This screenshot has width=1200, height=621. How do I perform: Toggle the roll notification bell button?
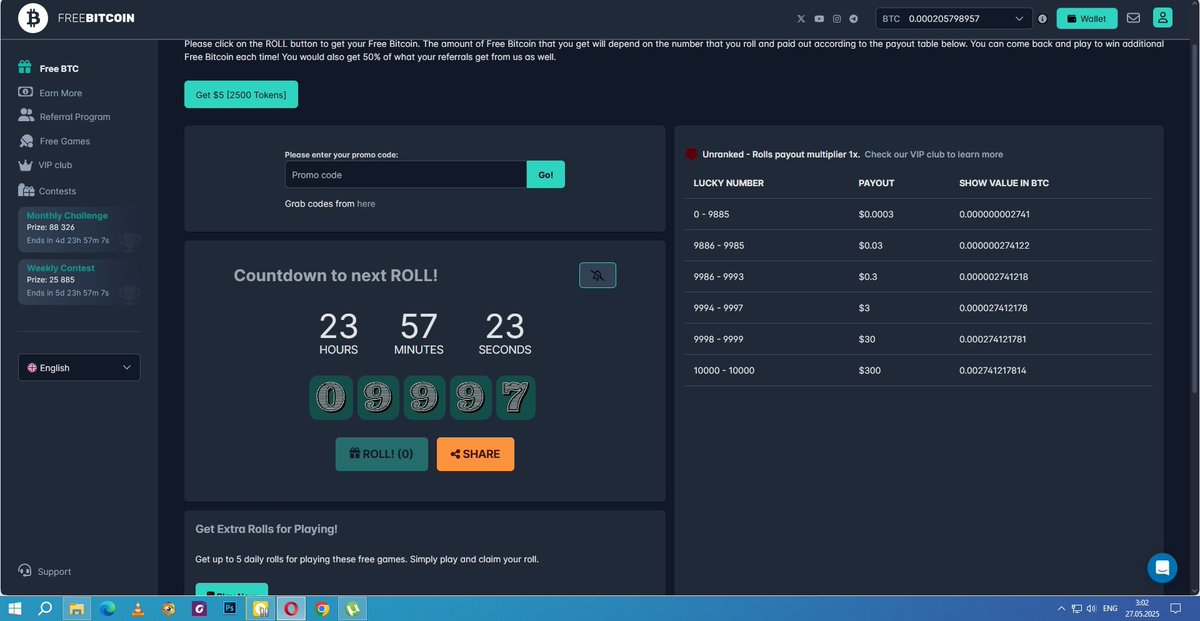pyautogui.click(x=598, y=275)
